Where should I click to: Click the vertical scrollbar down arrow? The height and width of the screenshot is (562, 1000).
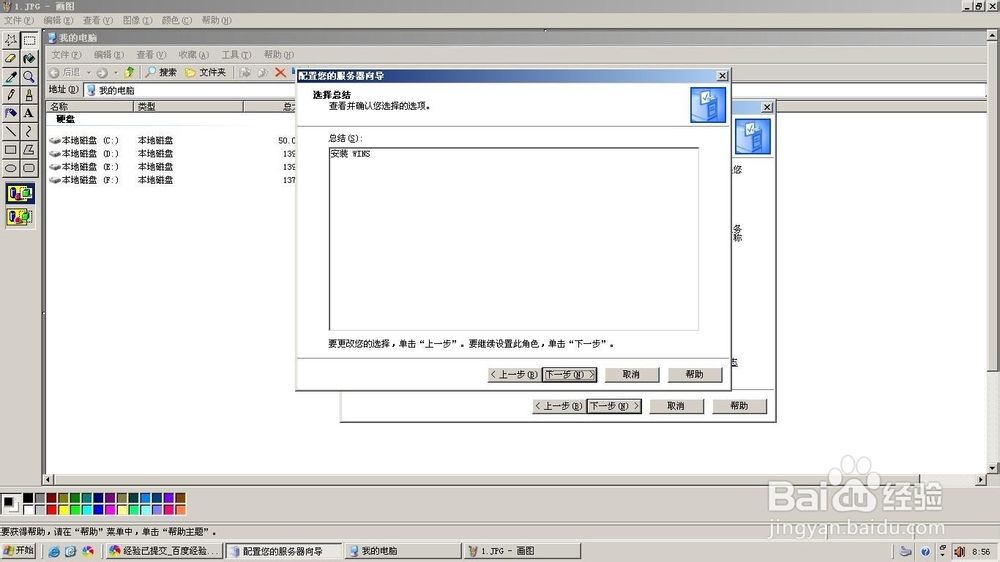992,468
